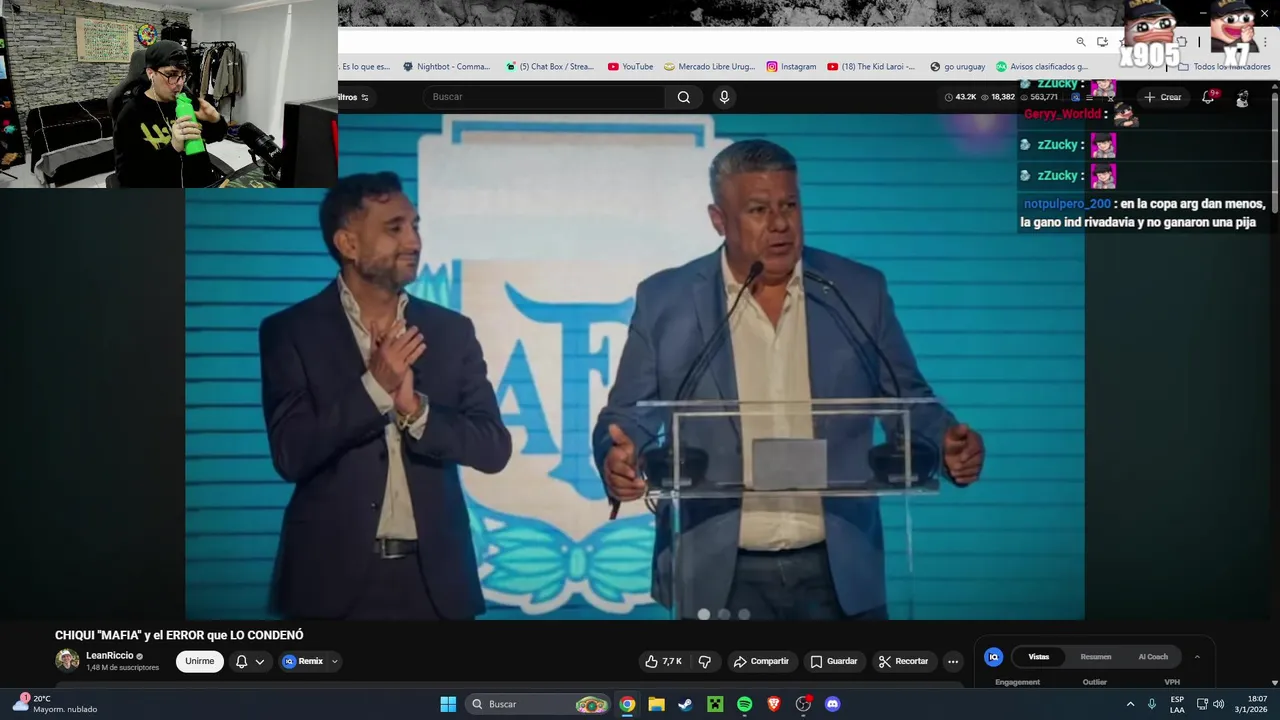
Task: Switch to the AI Coach tab
Action: tap(1153, 657)
